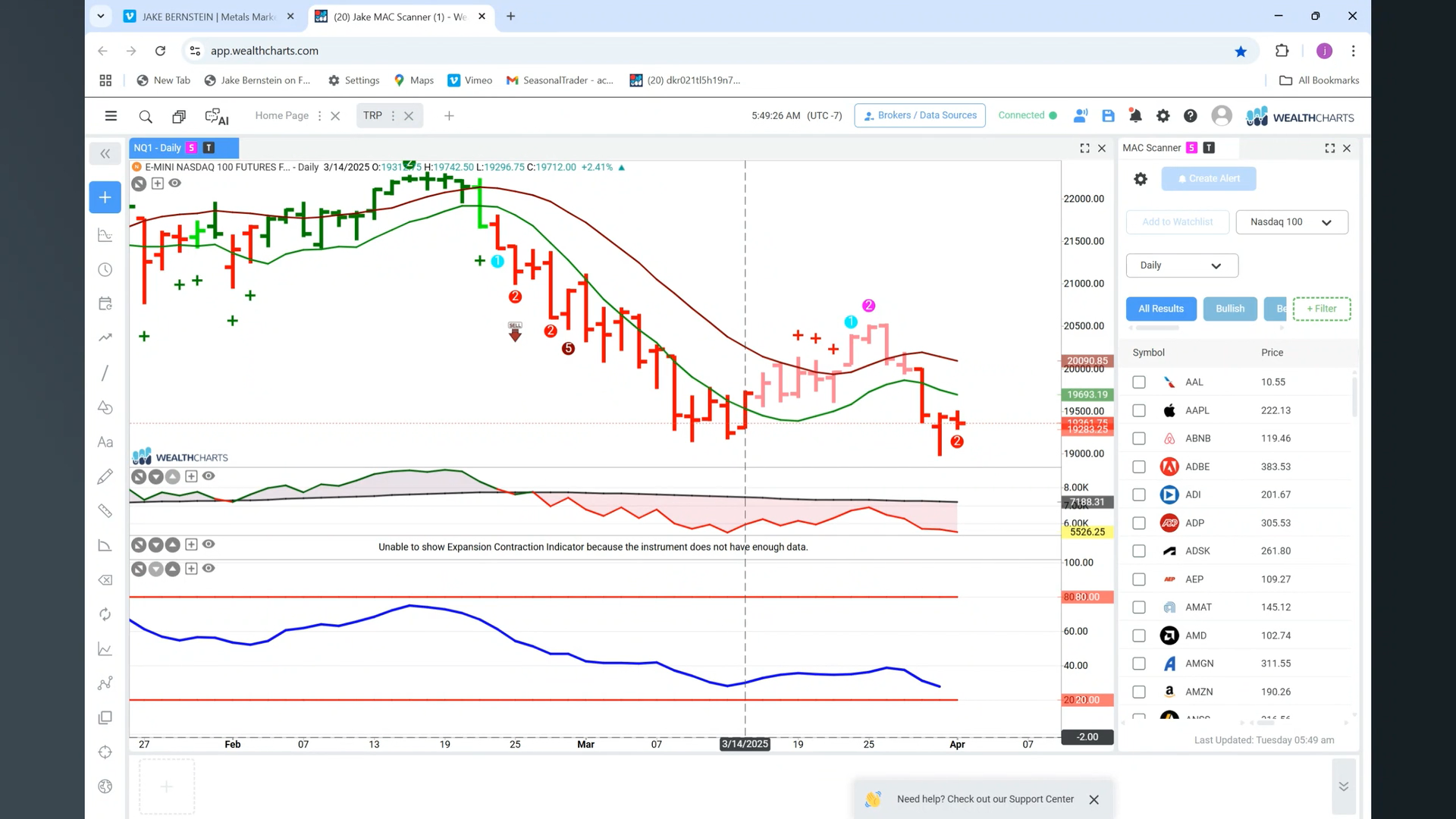
Task: Select the All Results filter tab
Action: (1161, 309)
